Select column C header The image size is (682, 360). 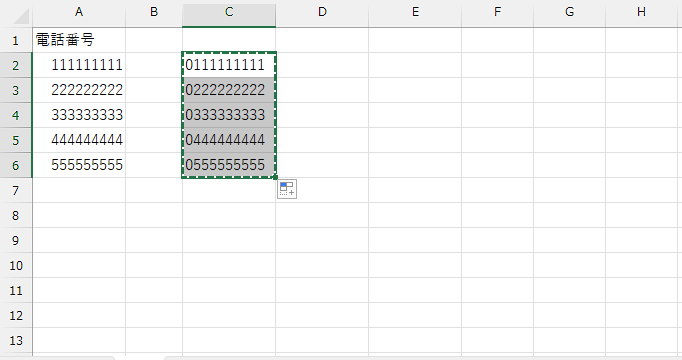(229, 13)
